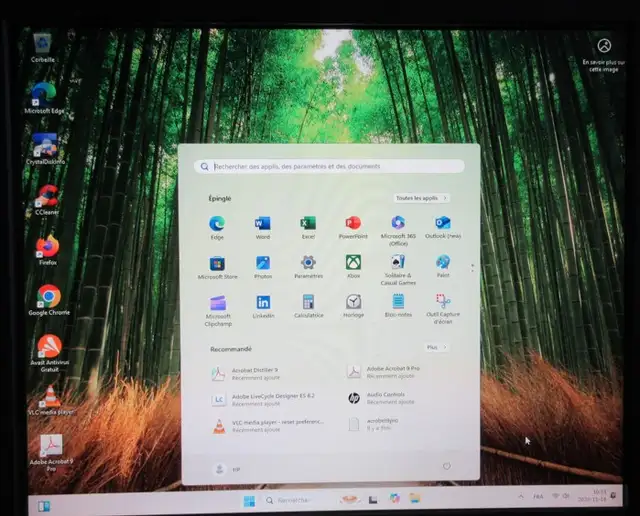Open Microsoft Store from pinned apps
This screenshot has width=640, height=516.
point(217,267)
